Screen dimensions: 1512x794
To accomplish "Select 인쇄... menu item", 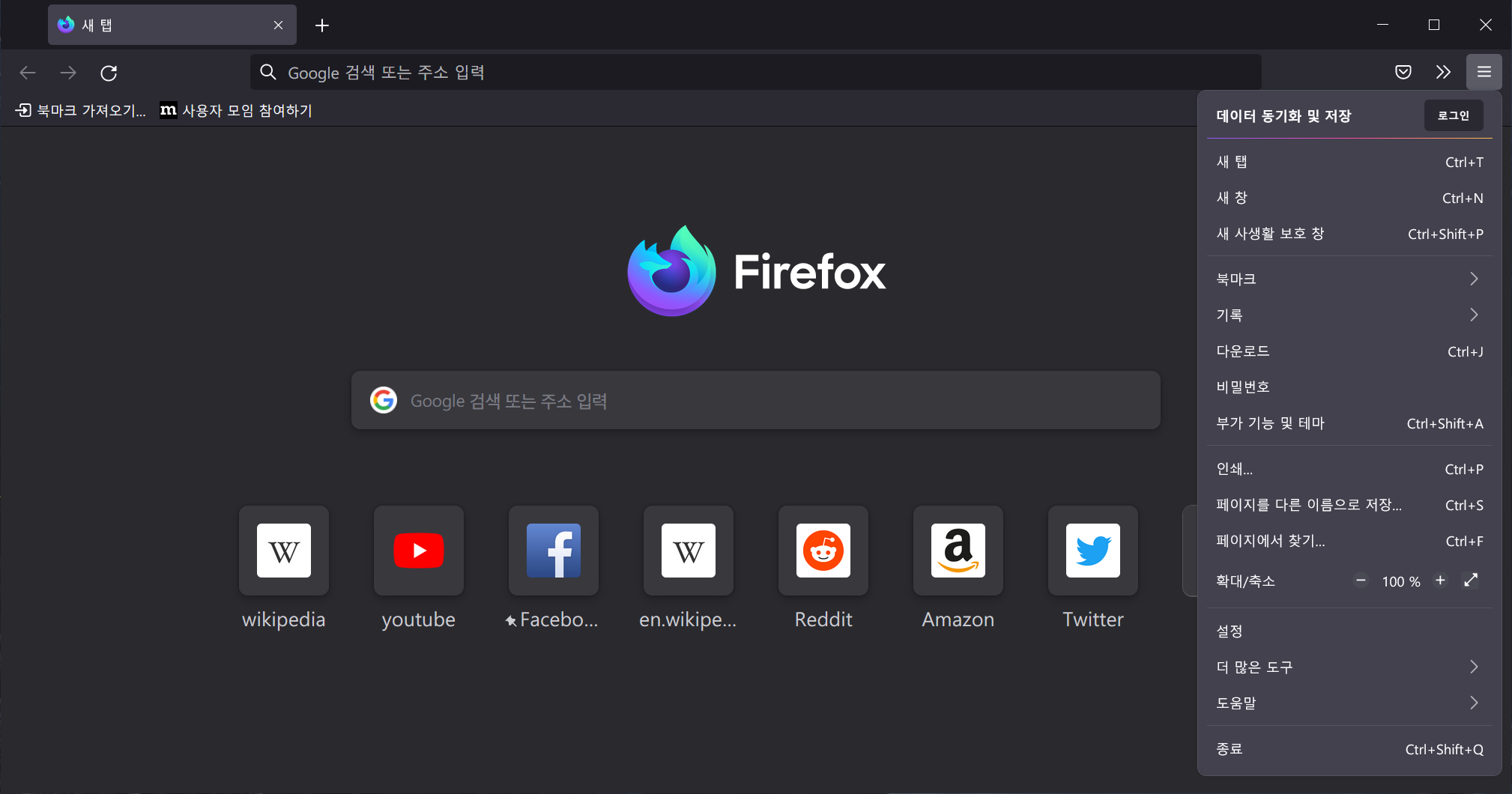I will click(1349, 469).
